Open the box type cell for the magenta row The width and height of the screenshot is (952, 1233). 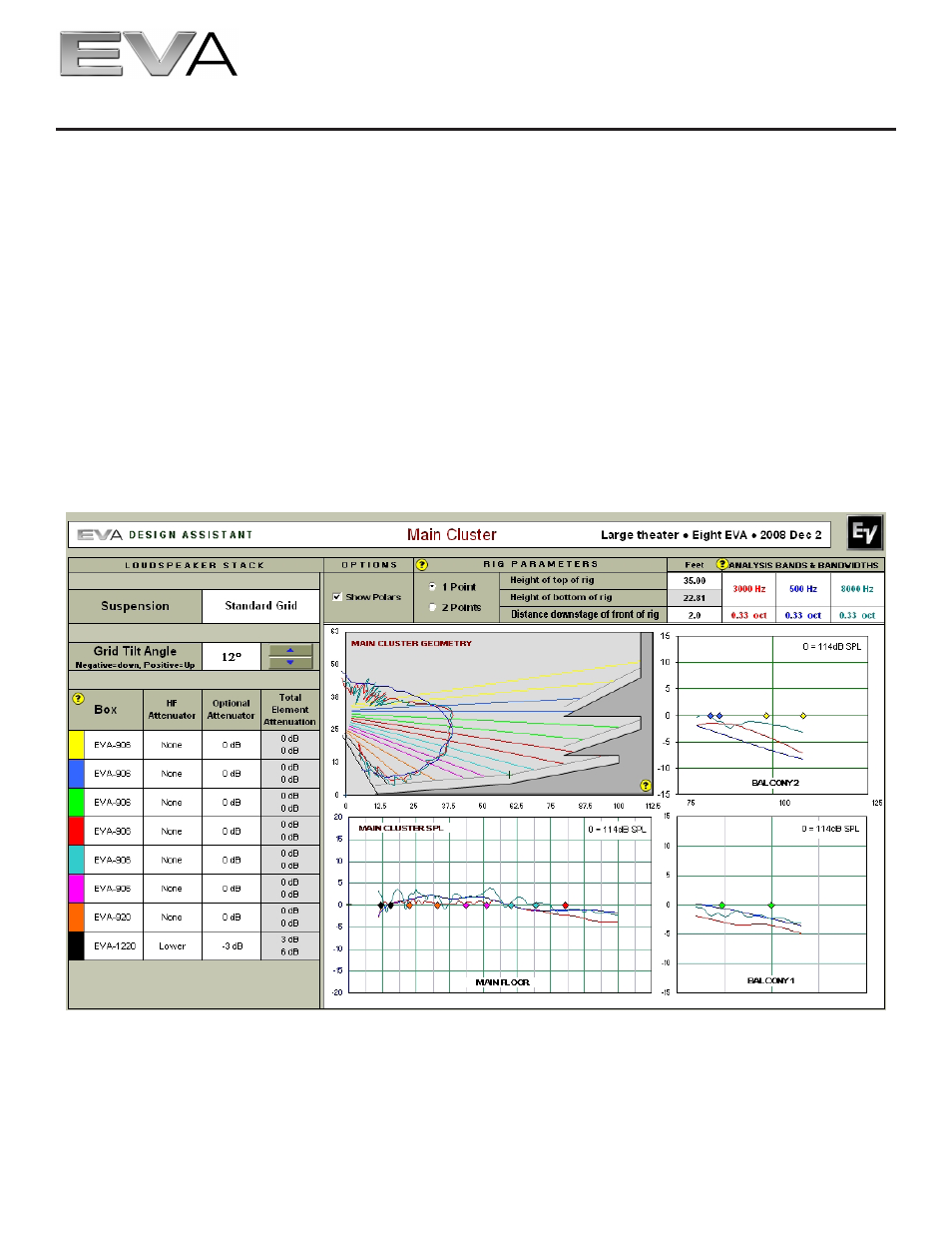point(113,889)
